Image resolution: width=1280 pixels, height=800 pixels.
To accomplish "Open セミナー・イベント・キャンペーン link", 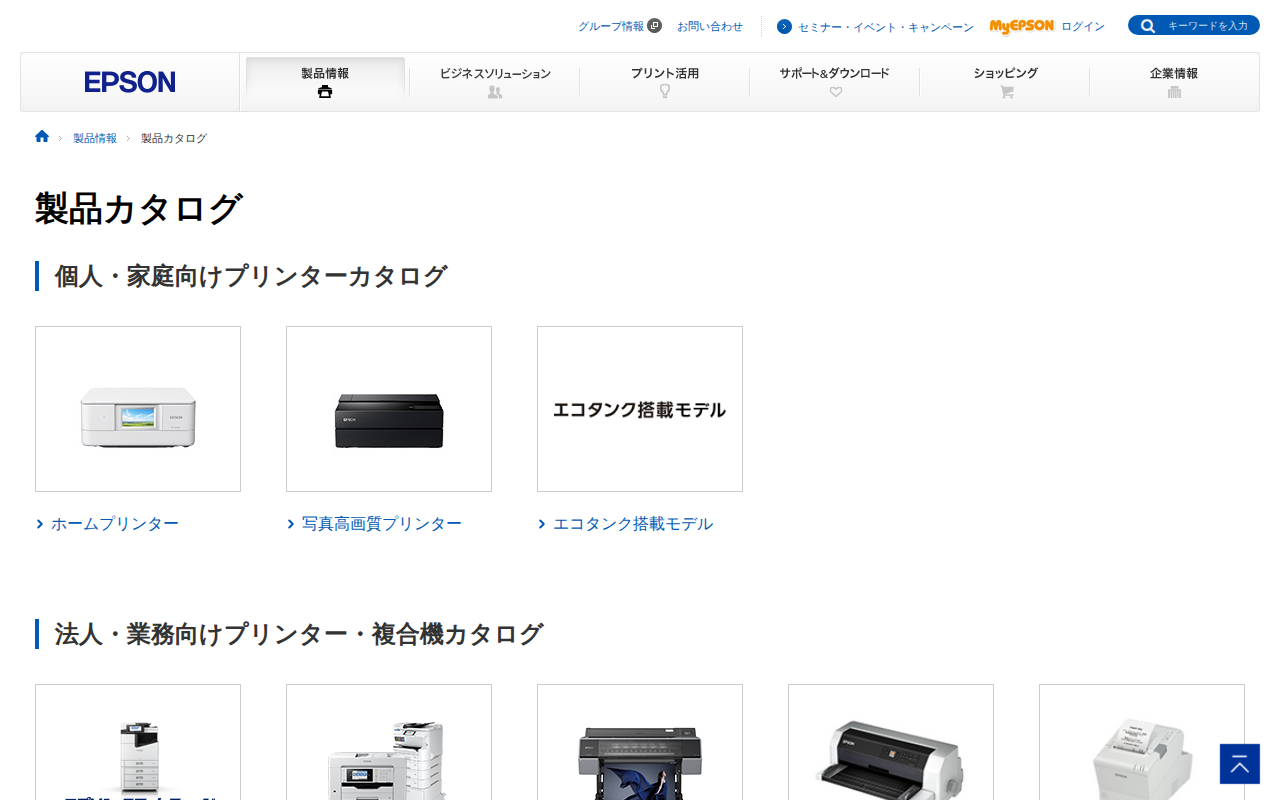I will [x=886, y=28].
